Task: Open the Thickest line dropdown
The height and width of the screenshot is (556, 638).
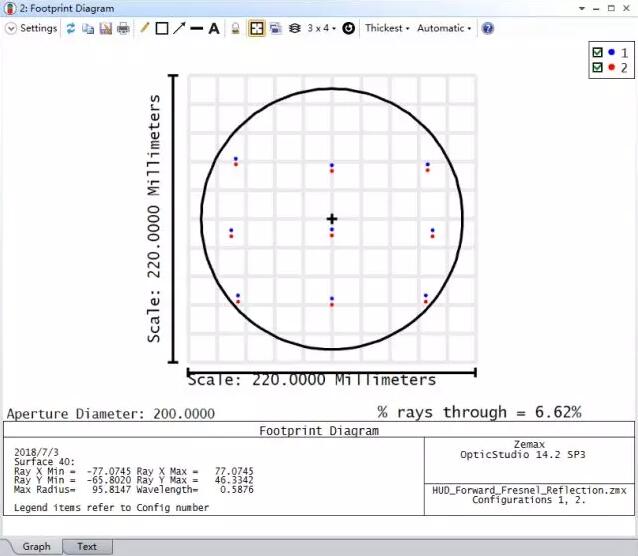Action: [386, 28]
